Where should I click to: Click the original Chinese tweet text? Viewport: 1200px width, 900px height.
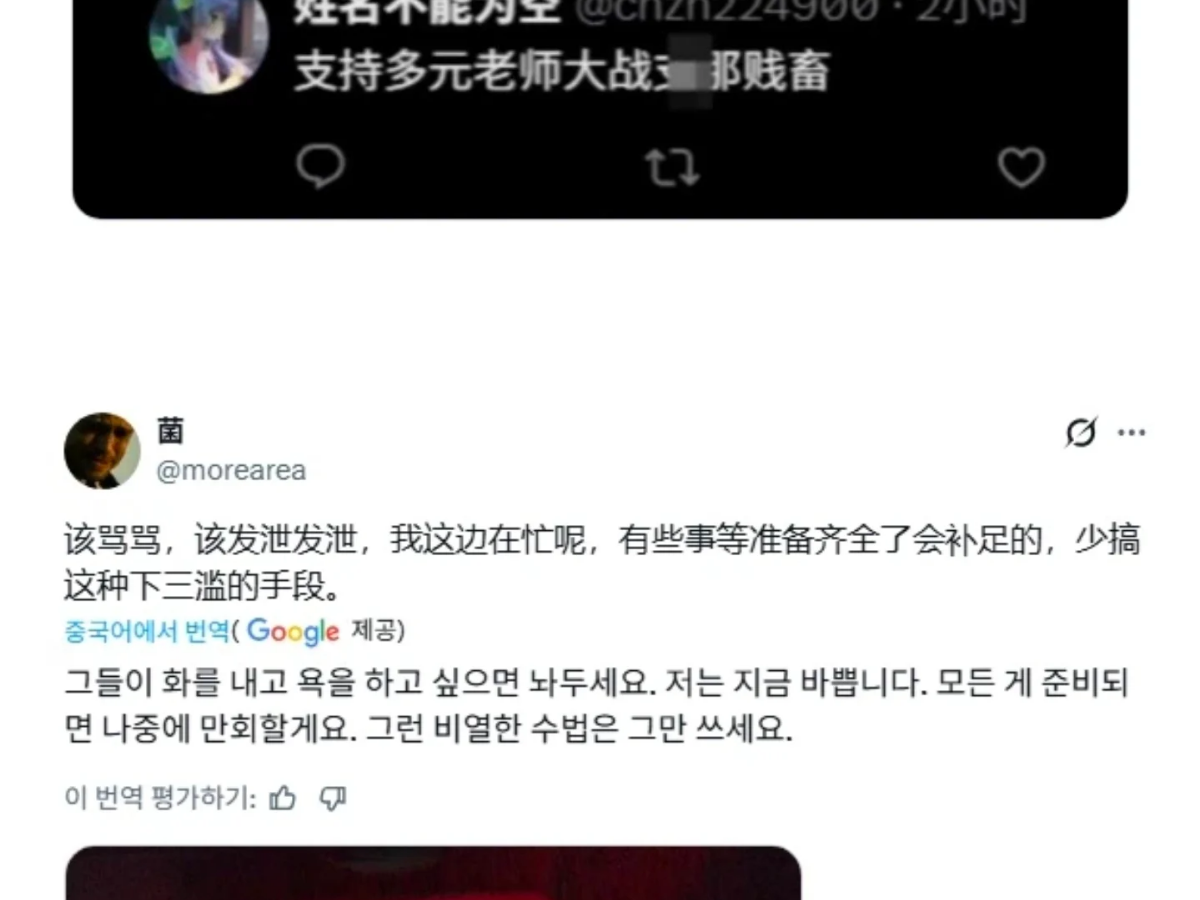pos(602,563)
